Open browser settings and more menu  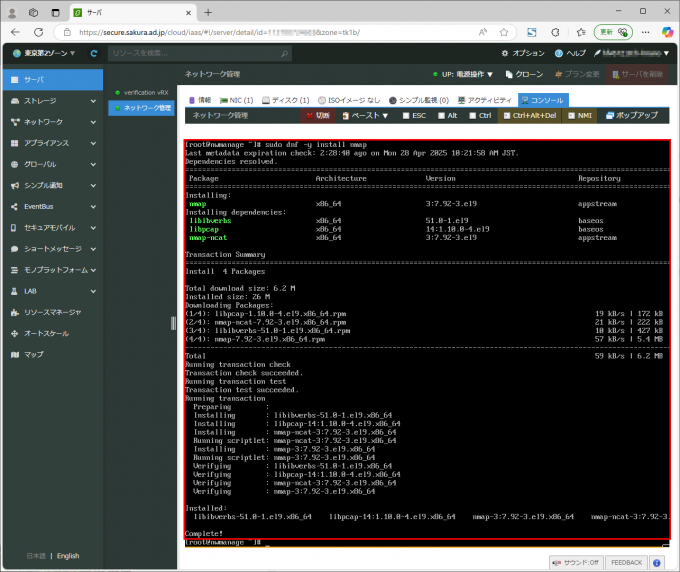(646, 32)
